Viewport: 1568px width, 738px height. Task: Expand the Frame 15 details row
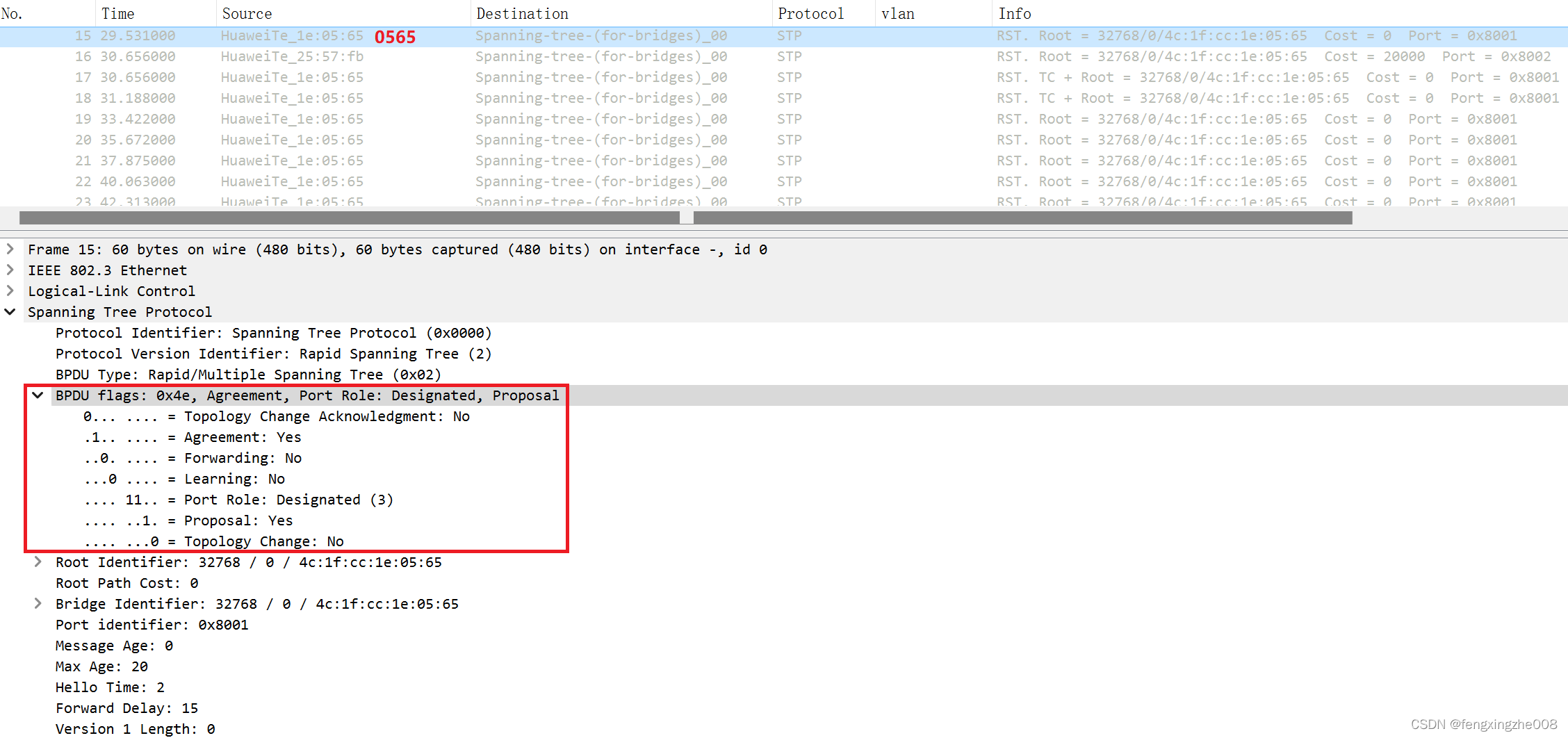tap(10, 249)
